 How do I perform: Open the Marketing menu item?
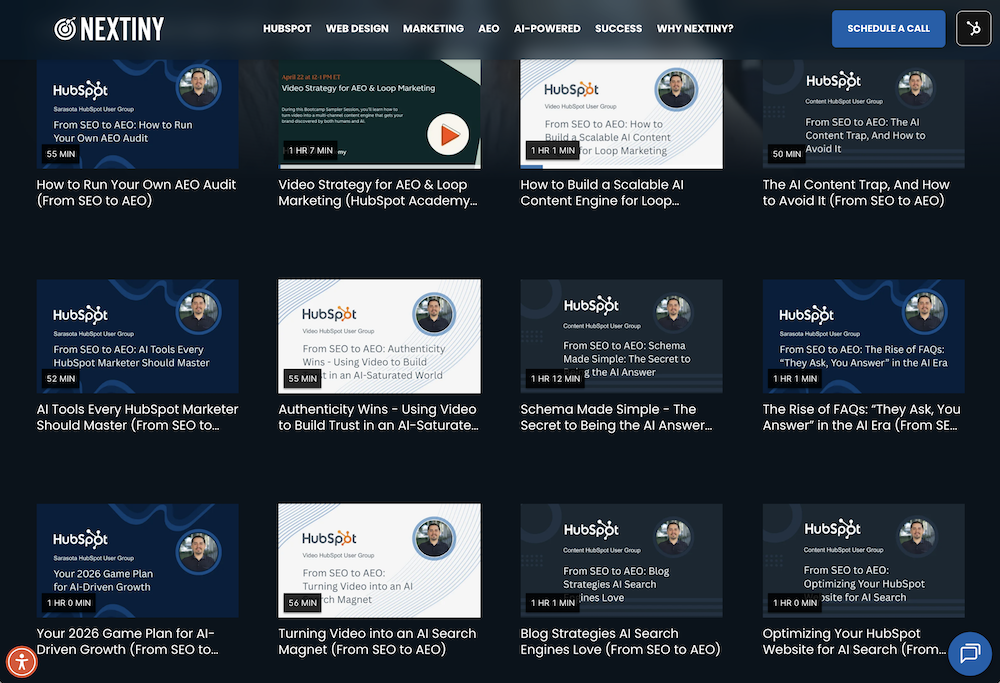433,29
